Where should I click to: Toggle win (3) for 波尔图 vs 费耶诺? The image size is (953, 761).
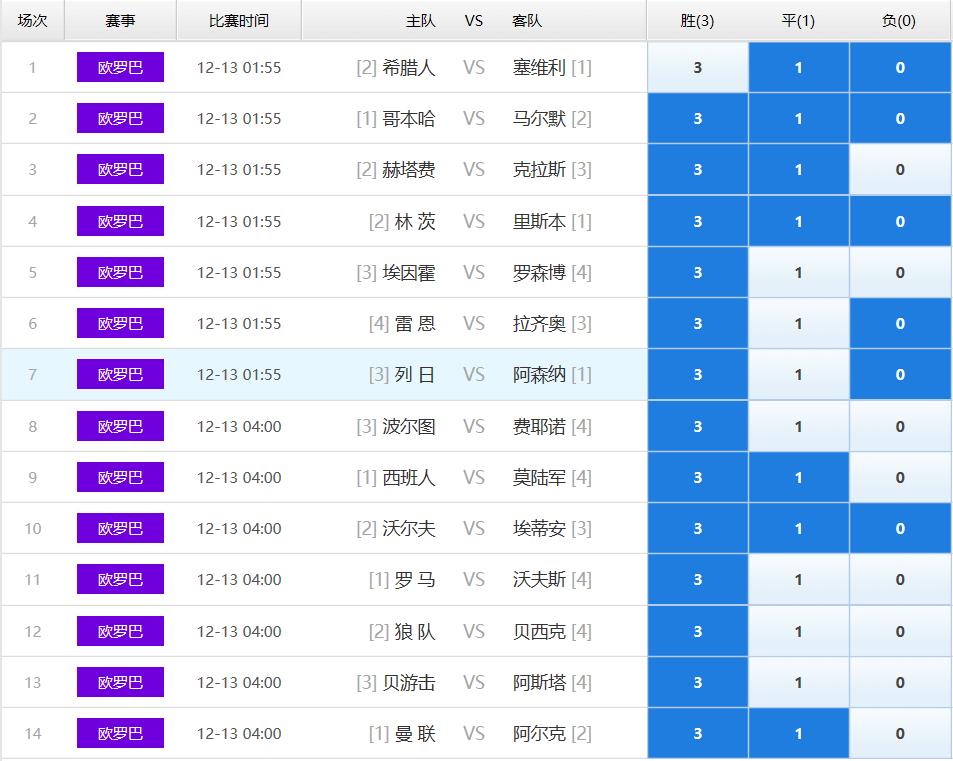pyautogui.click(x=698, y=427)
